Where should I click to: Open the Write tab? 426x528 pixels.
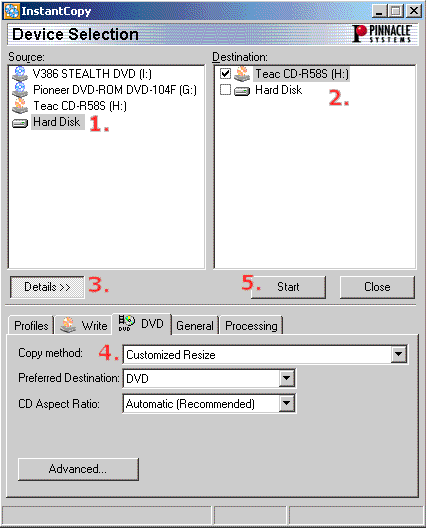click(x=84, y=325)
